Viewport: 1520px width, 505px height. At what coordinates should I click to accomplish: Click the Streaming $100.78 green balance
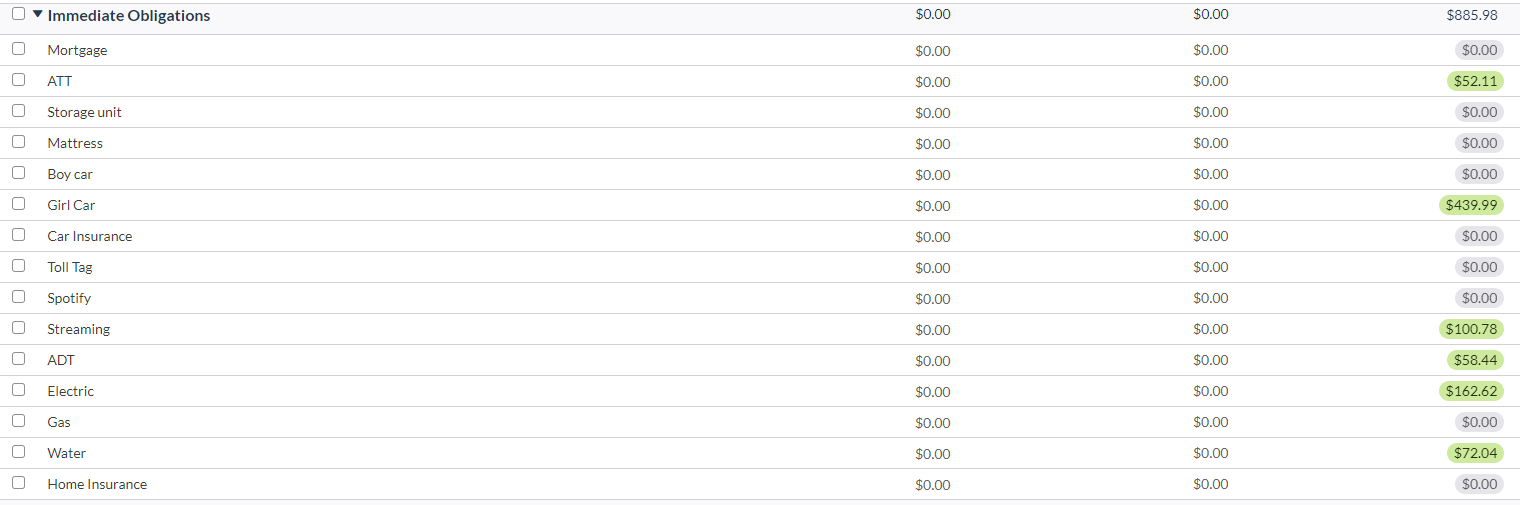(1471, 329)
